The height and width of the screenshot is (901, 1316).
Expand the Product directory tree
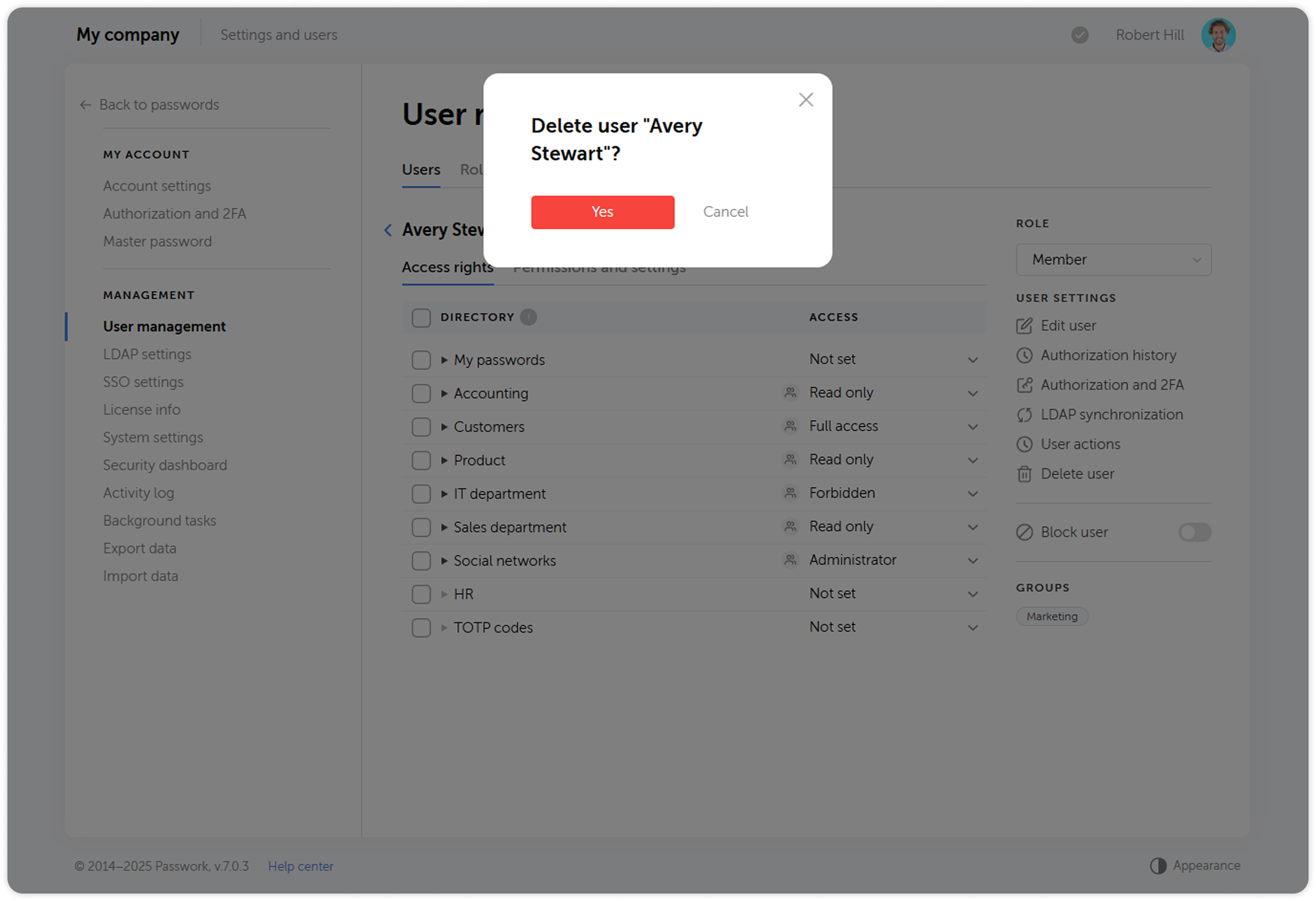[x=444, y=460]
